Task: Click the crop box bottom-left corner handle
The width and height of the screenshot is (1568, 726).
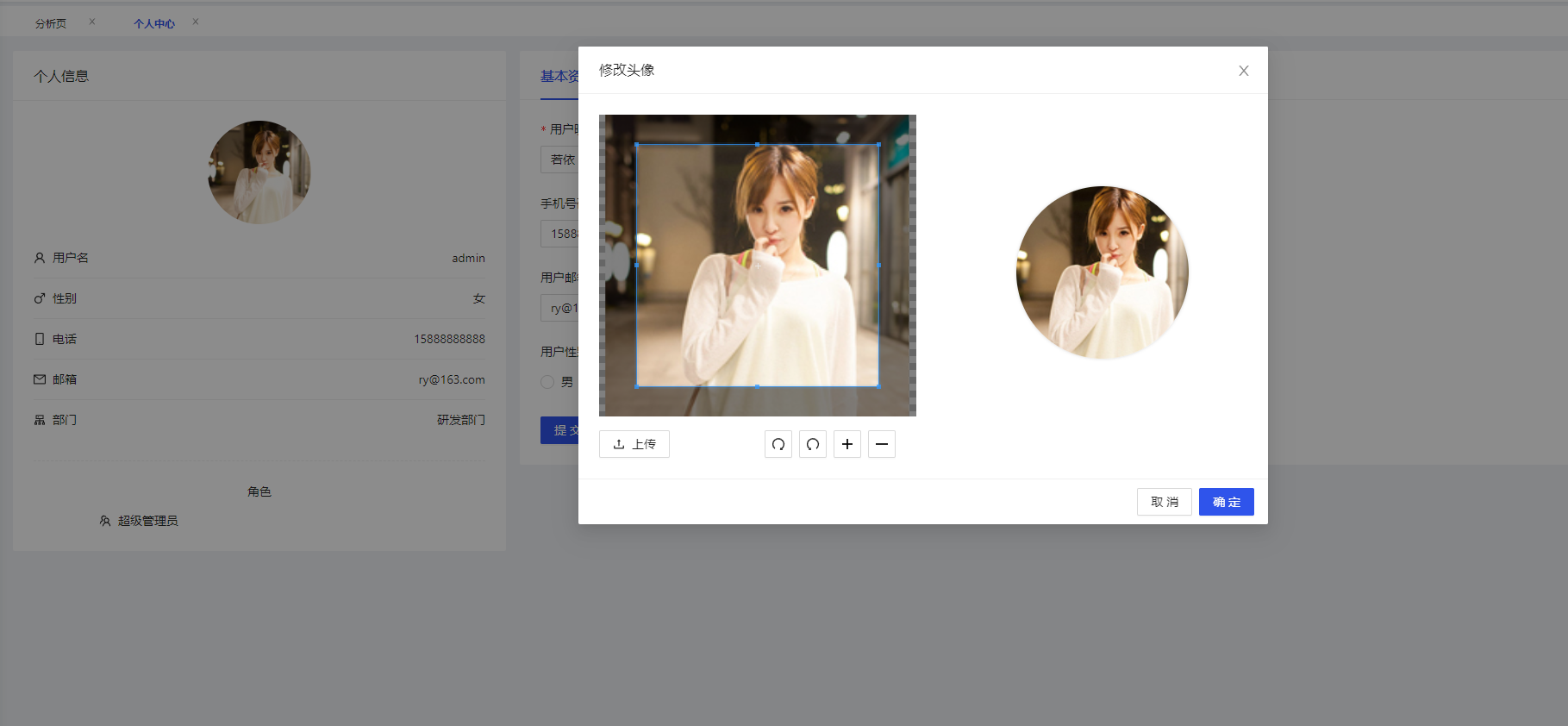Action: [637, 386]
